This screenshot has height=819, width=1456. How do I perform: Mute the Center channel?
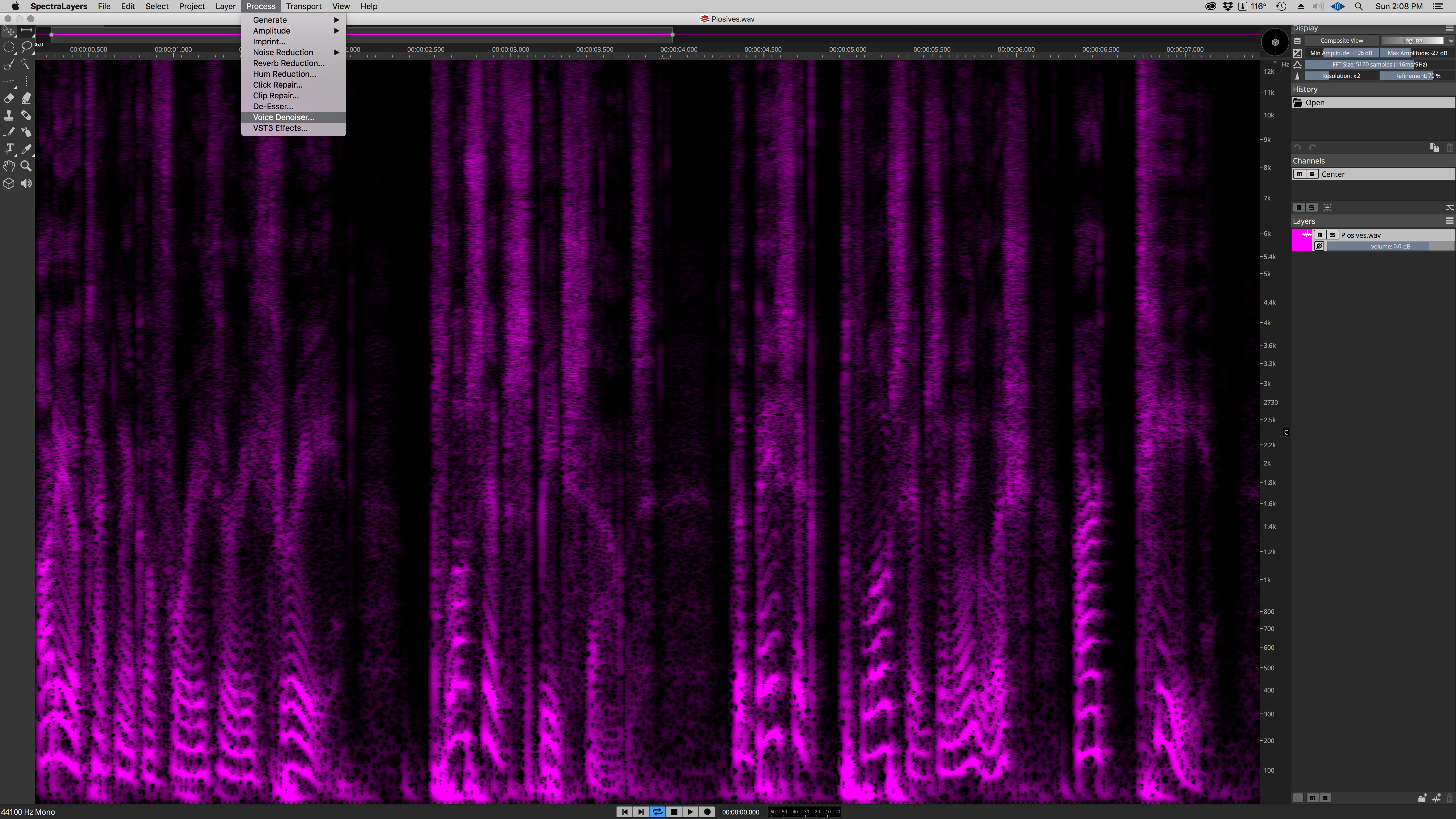pyautogui.click(x=1300, y=174)
